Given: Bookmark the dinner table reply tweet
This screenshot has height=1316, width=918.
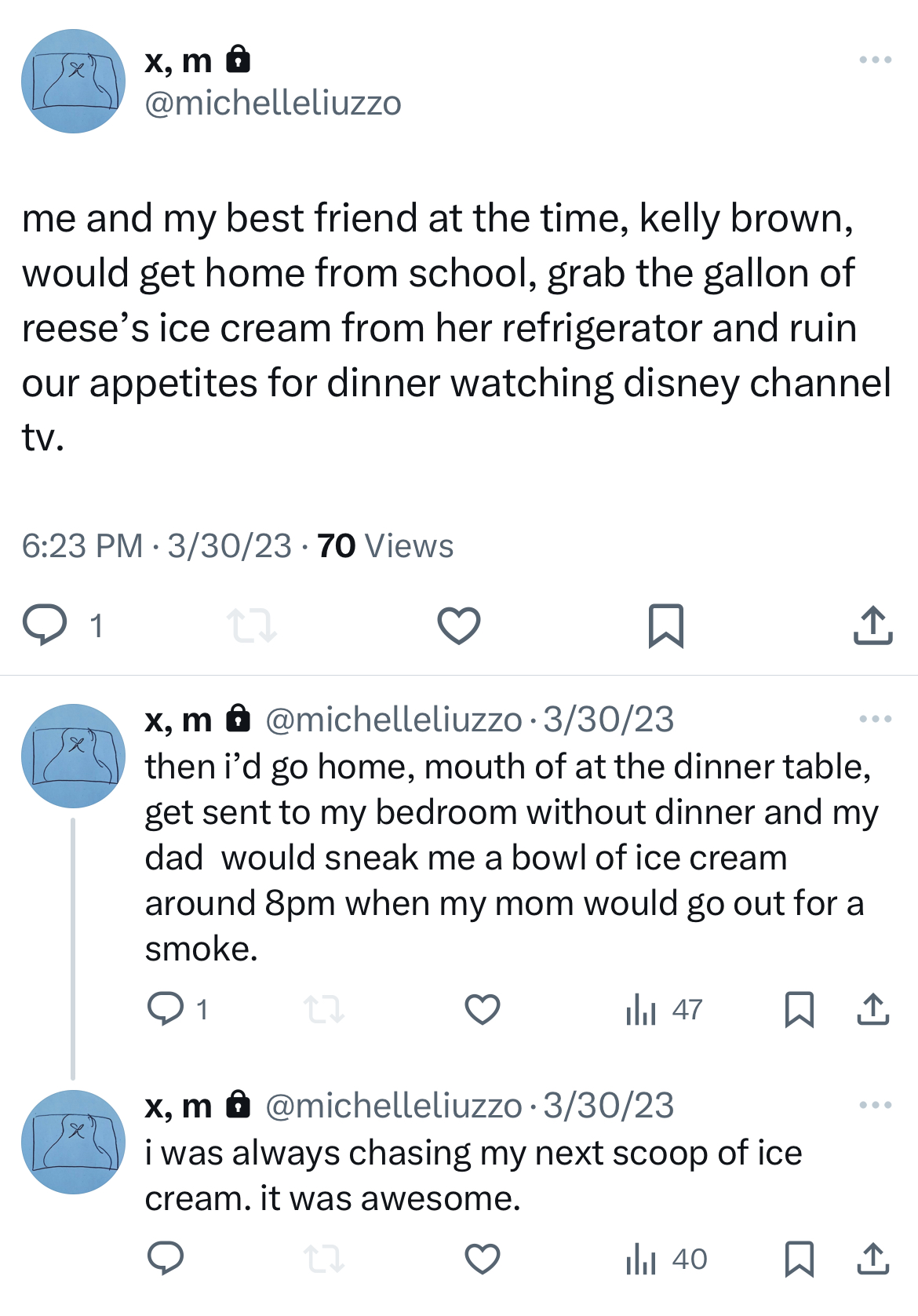Looking at the screenshot, I should point(799,1009).
